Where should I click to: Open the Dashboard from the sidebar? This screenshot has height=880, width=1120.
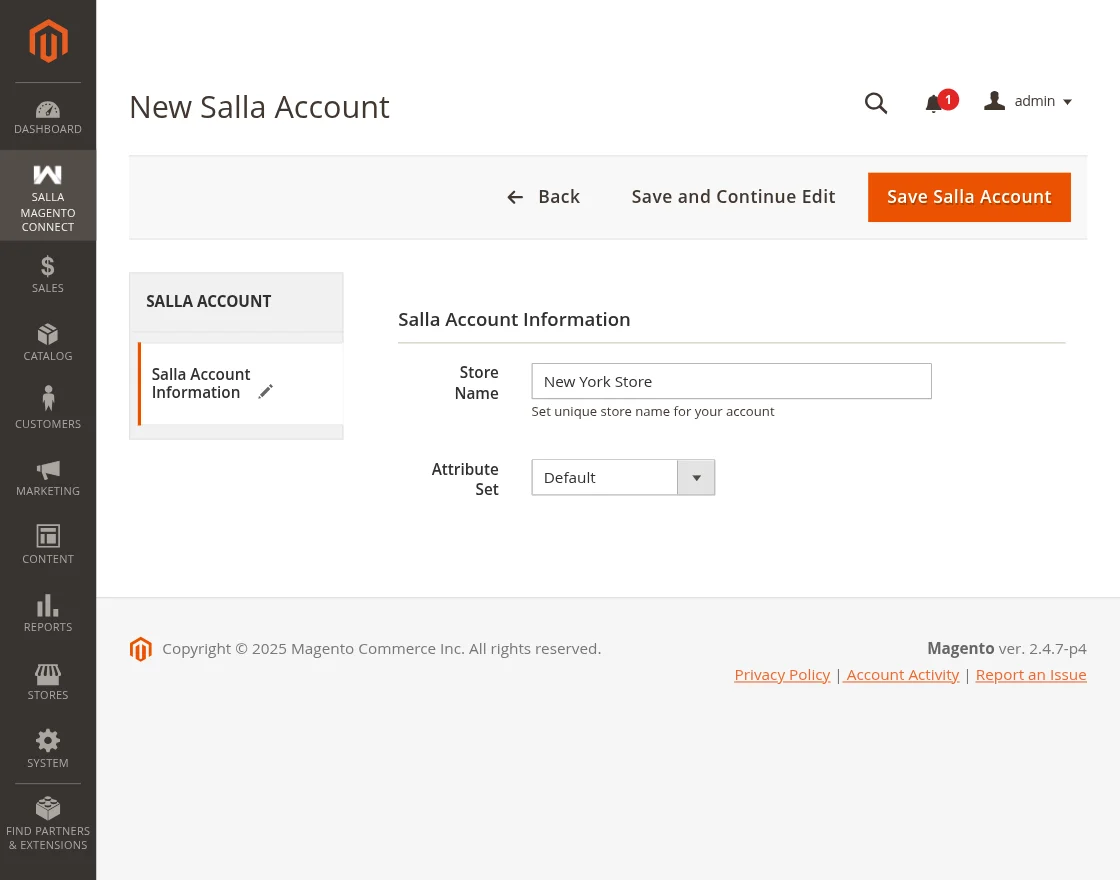tap(47, 115)
